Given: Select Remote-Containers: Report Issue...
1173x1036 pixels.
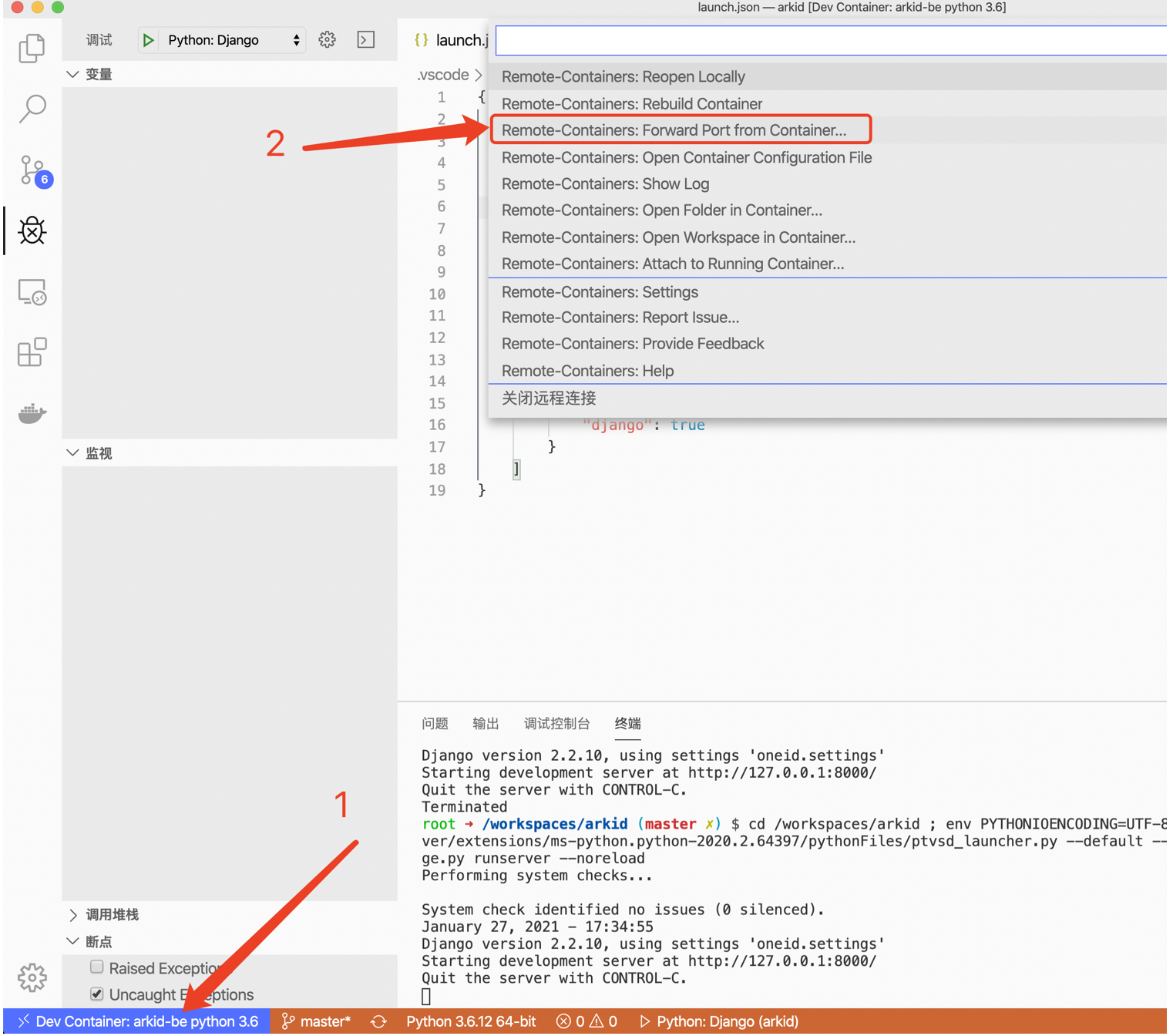Looking at the screenshot, I should (827, 318).
